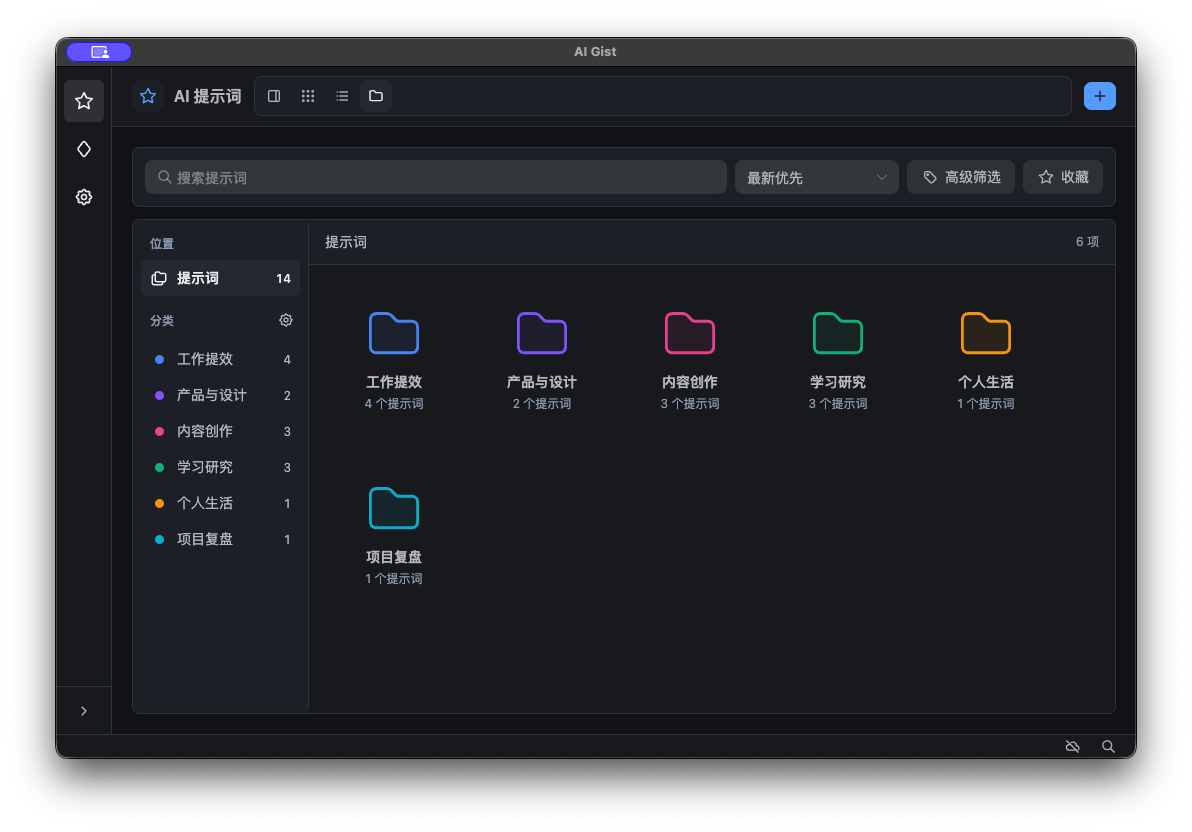This screenshot has height=832, width=1192.
Task: Click the AI 提示词 page title
Action: pyautogui.click(x=208, y=97)
